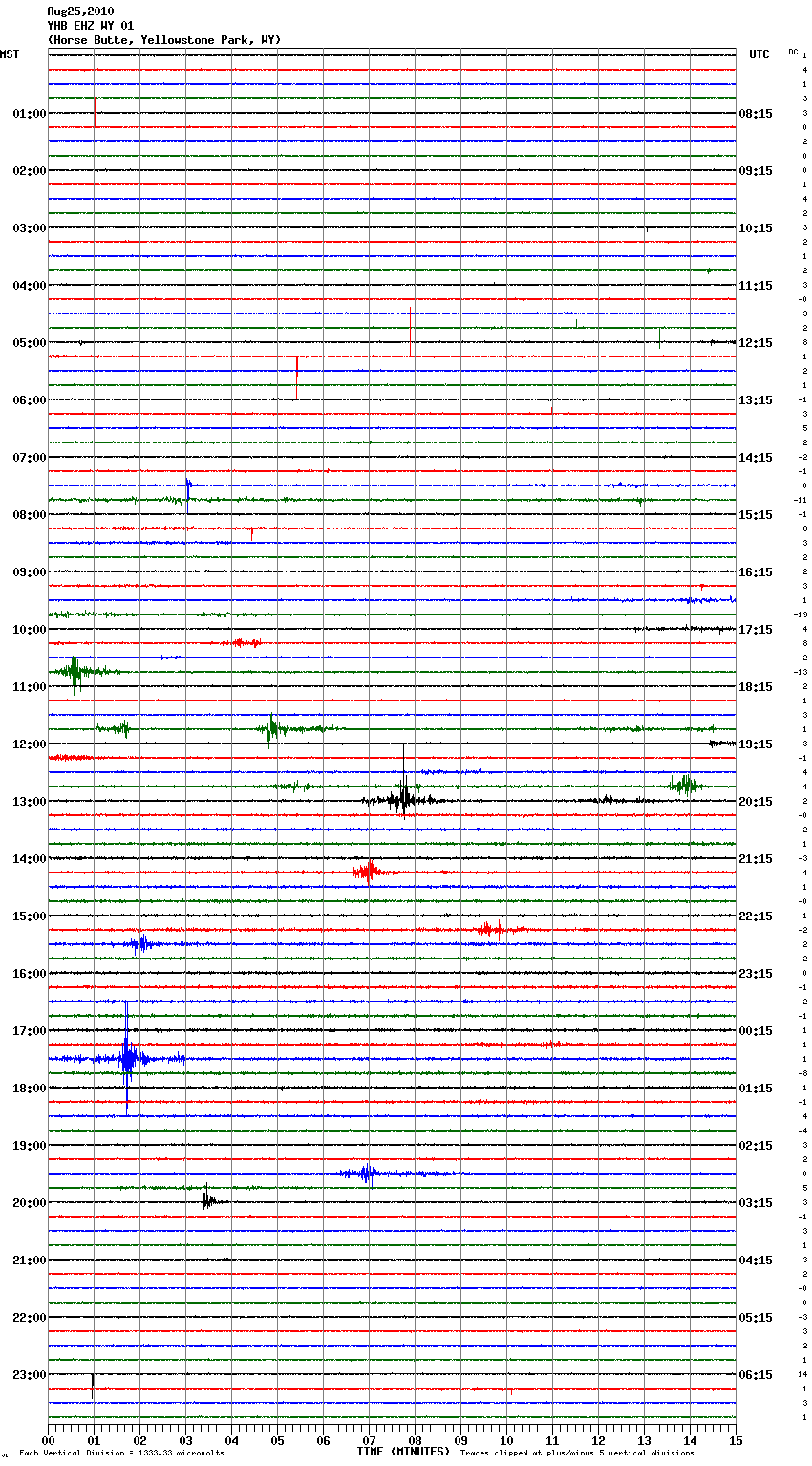Click the 23:15 UTC time label
This screenshot has height=1466, width=812.
coord(756,974)
